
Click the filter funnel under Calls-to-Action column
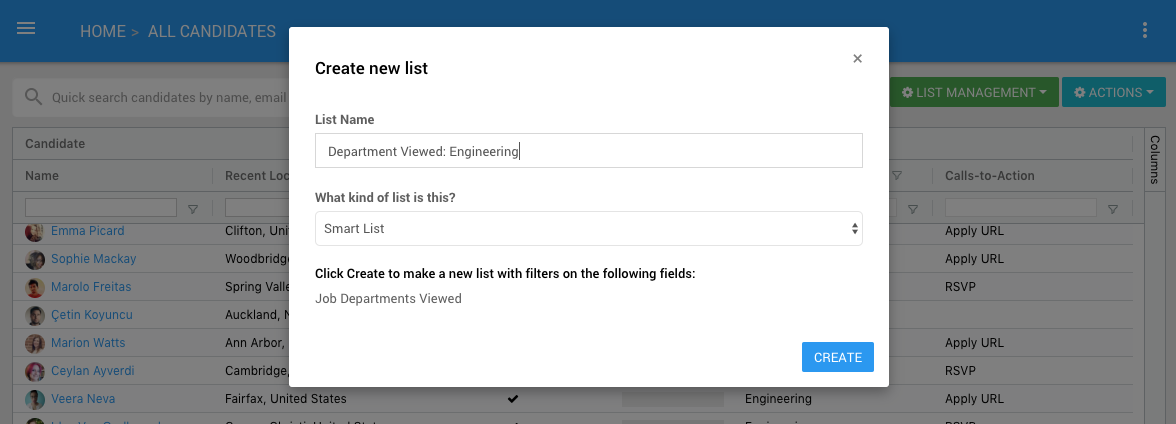(1113, 209)
